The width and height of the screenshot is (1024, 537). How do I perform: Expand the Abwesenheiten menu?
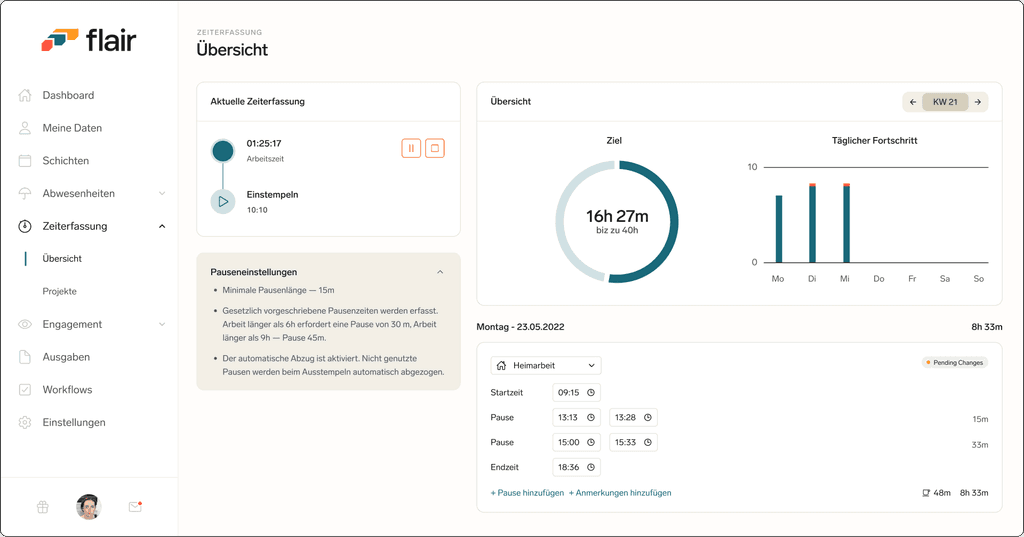(x=162, y=193)
